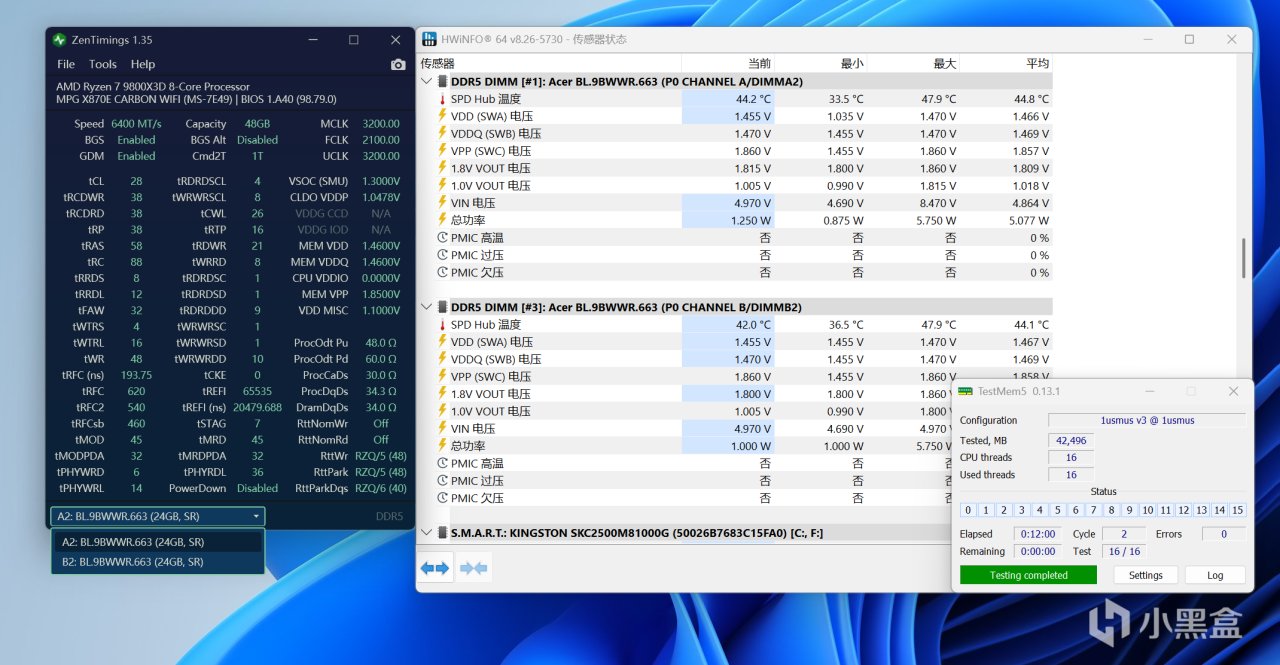Viewport: 1280px width, 665px height.
Task: Click the camera screenshot icon in ZenTimings
Action: click(398, 64)
